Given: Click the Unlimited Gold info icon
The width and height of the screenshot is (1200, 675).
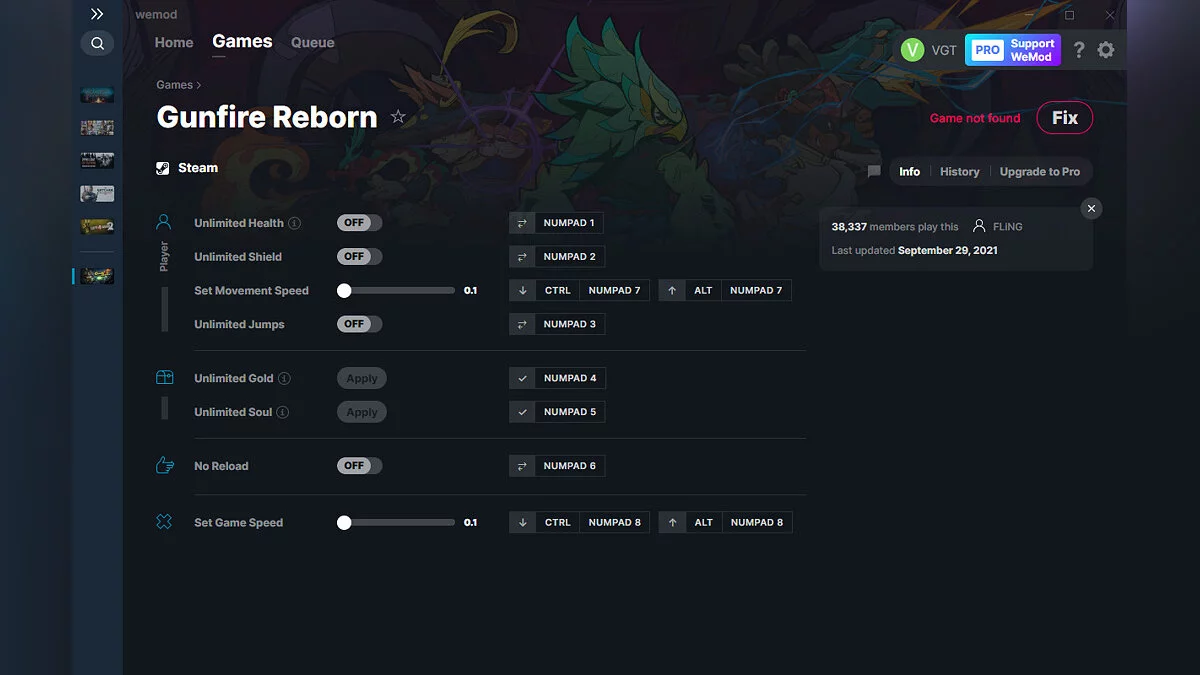Looking at the screenshot, I should pyautogui.click(x=285, y=378).
